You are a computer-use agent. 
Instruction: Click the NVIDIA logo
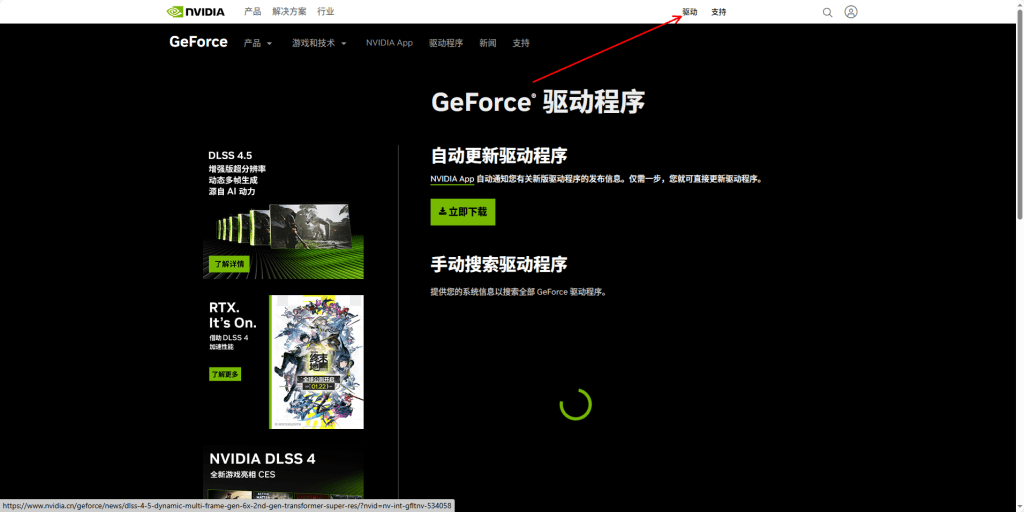[x=196, y=12]
